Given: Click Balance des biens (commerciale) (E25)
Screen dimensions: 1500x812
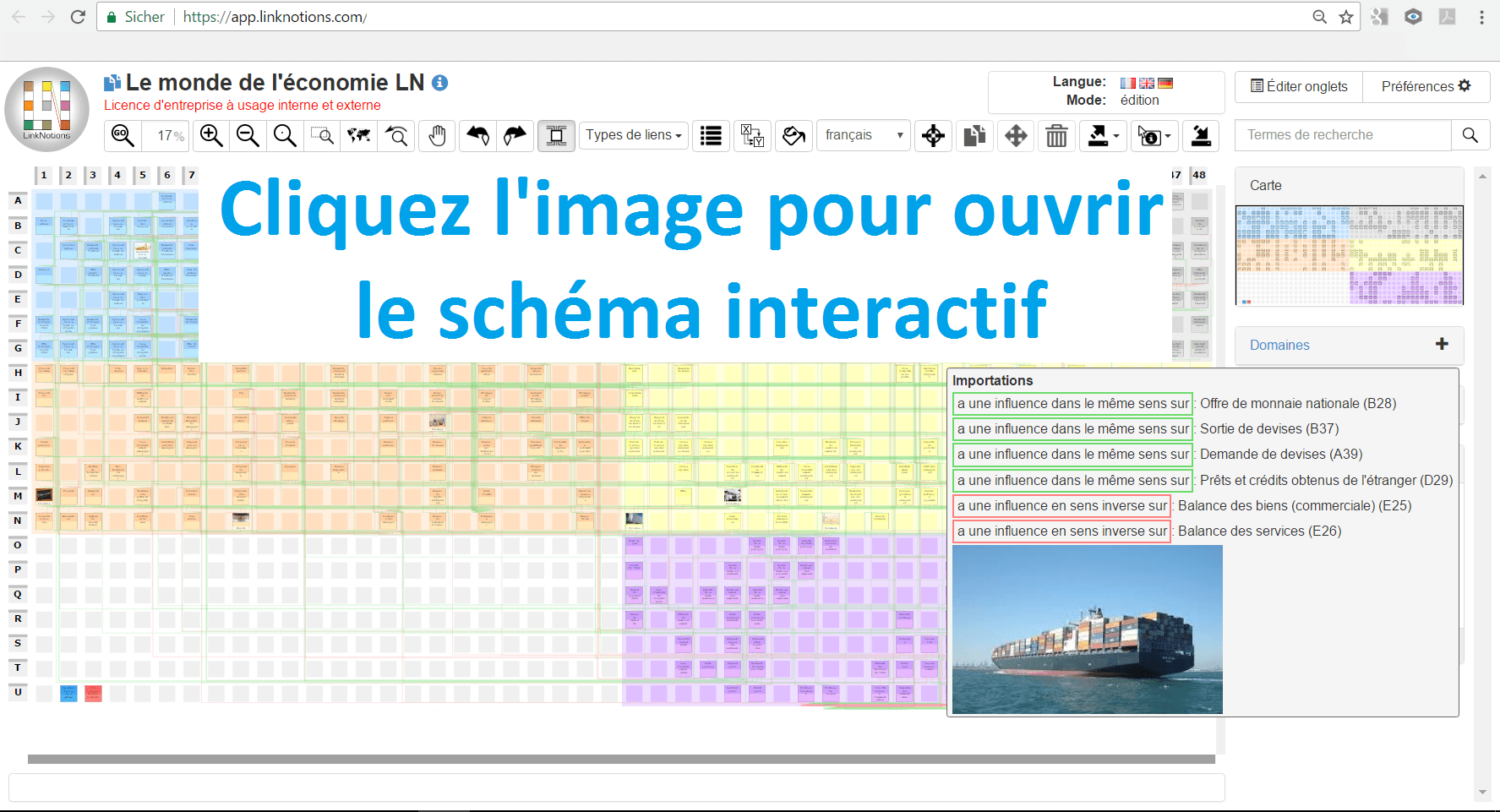Looking at the screenshot, I should (1295, 505).
